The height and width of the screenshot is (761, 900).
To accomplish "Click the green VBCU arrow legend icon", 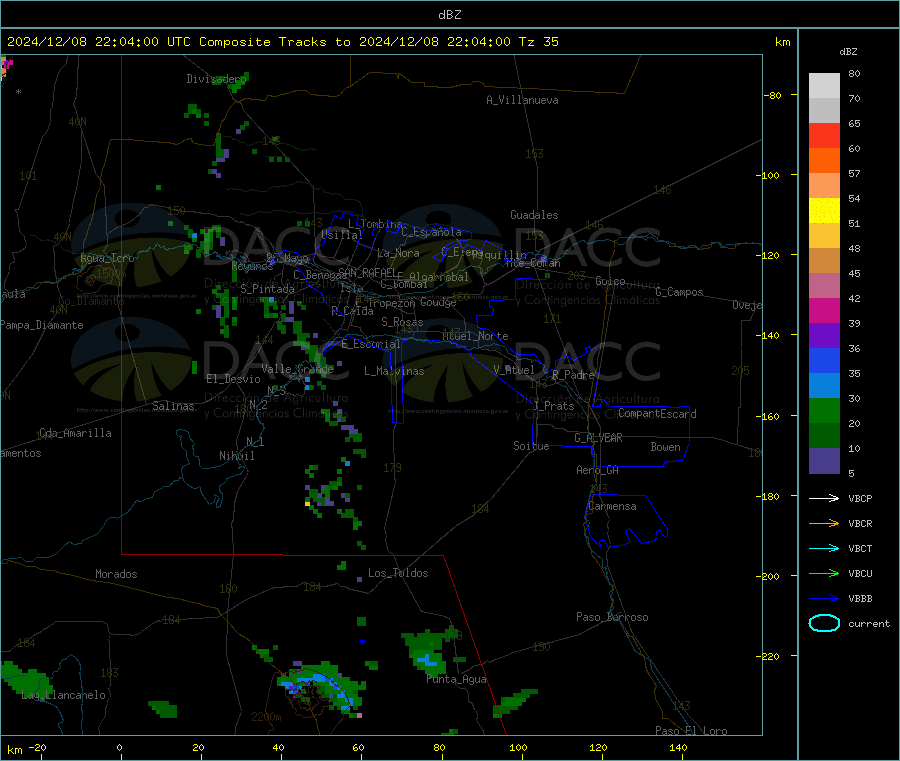I will pos(824,573).
